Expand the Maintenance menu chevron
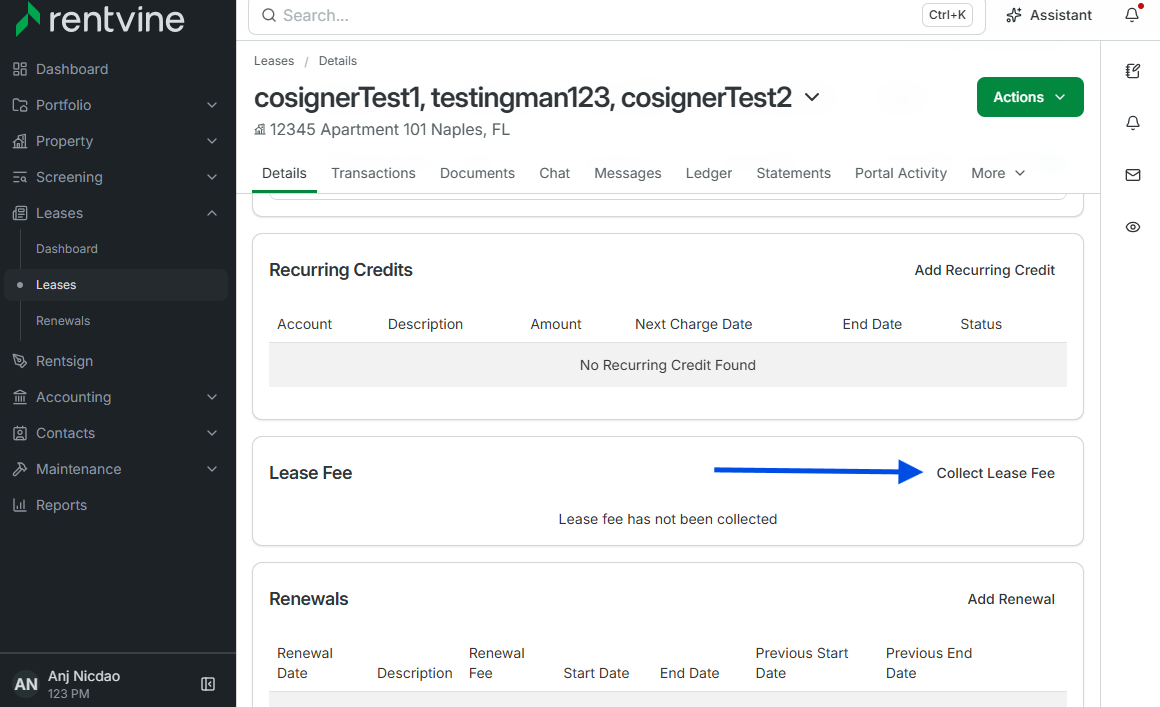The height and width of the screenshot is (707, 1160). [212, 469]
